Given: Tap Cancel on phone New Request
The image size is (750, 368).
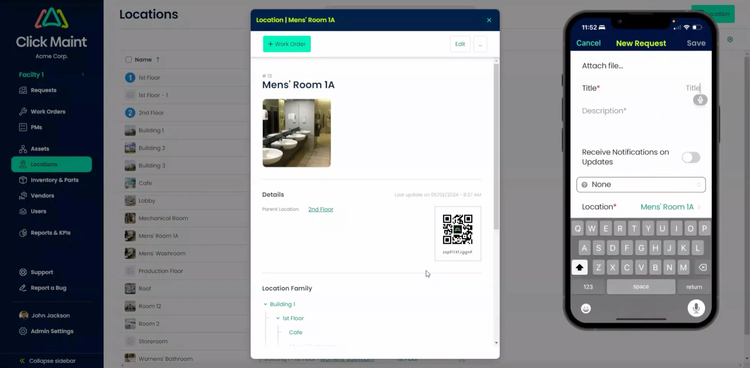Looking at the screenshot, I should pyautogui.click(x=588, y=43).
